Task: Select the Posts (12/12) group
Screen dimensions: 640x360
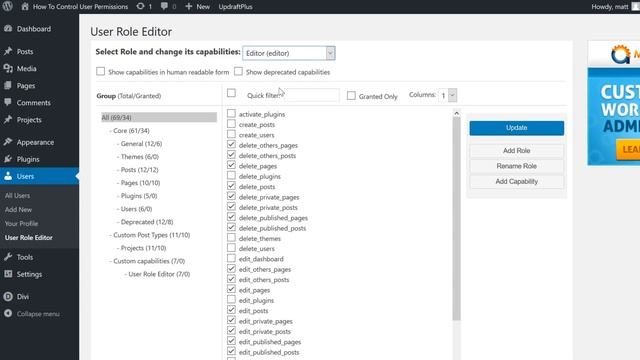Action: click(x=139, y=170)
